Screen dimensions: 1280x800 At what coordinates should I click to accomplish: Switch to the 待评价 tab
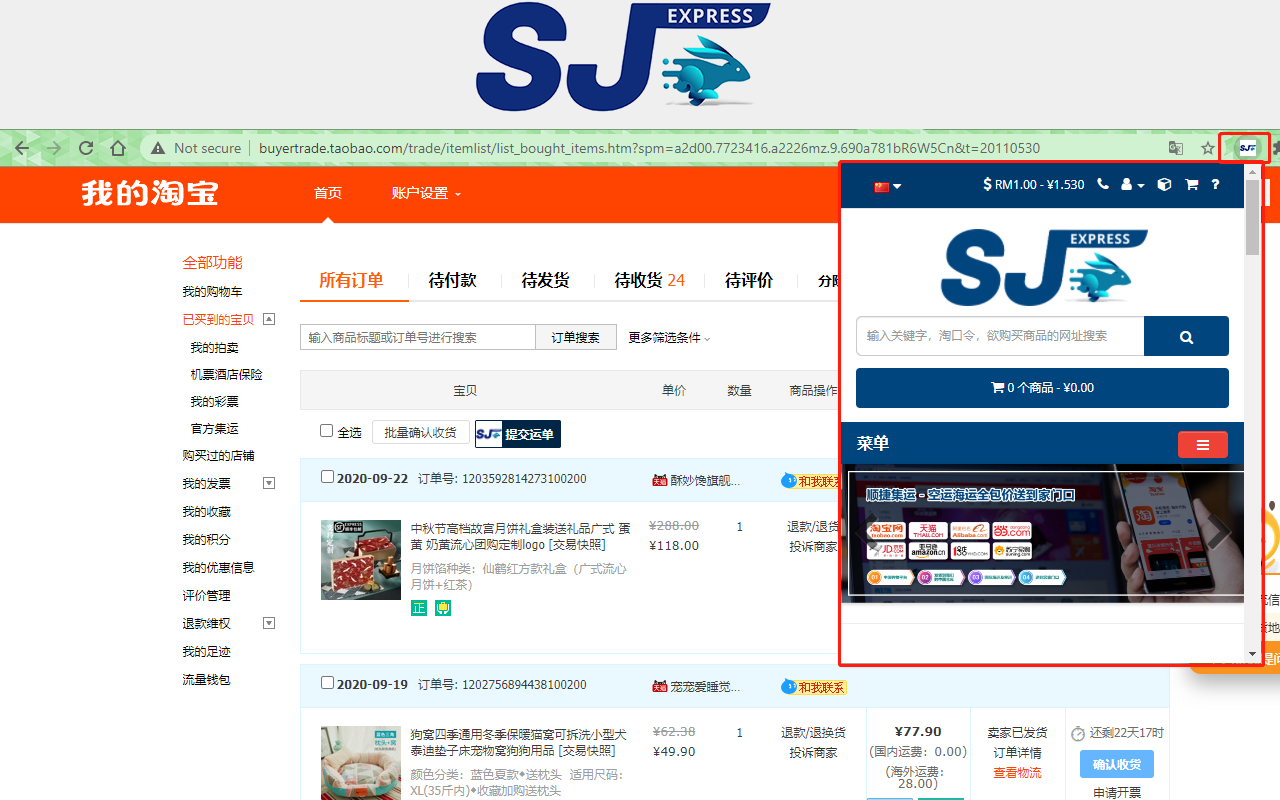749,280
